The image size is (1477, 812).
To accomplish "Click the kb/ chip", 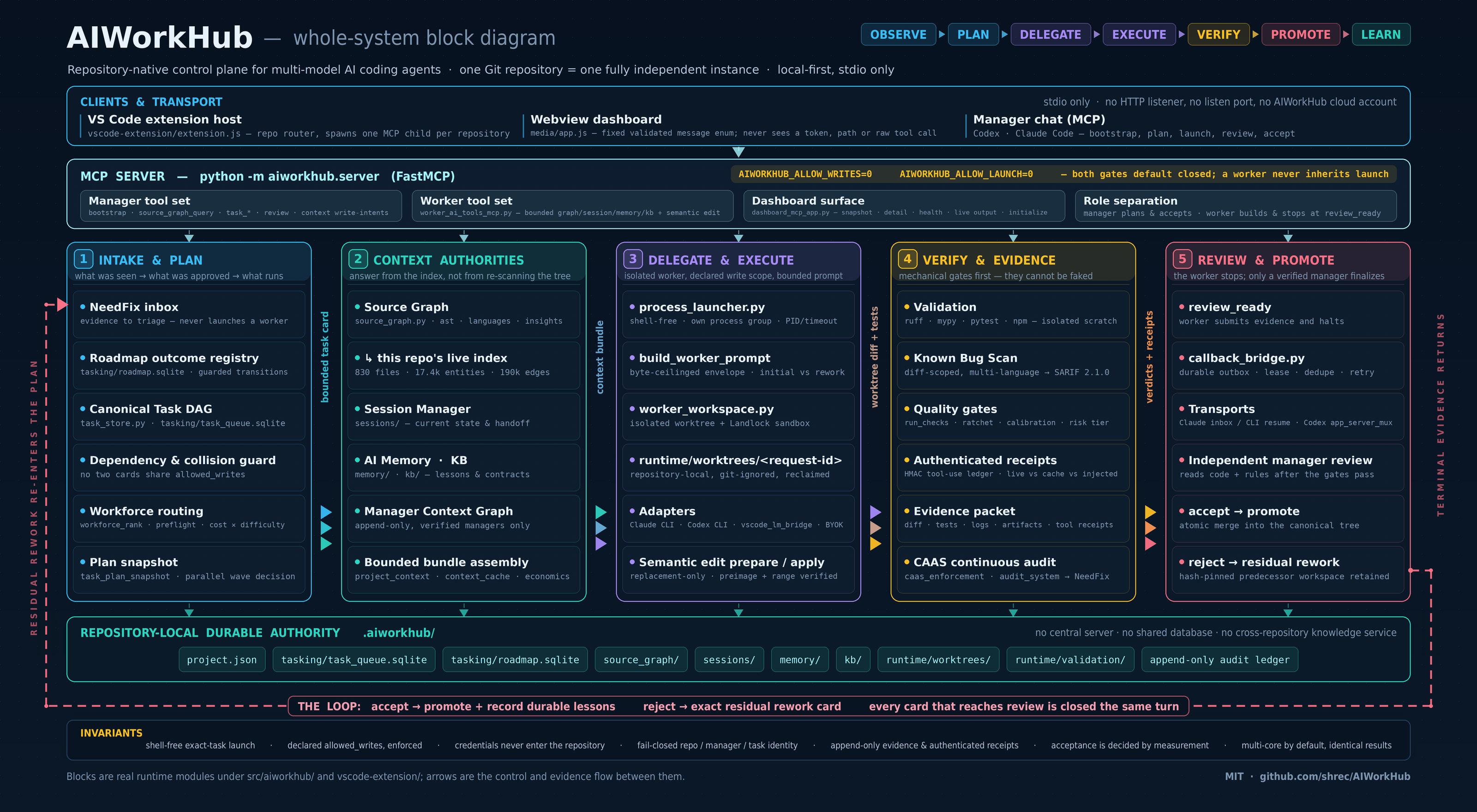I will [853, 660].
